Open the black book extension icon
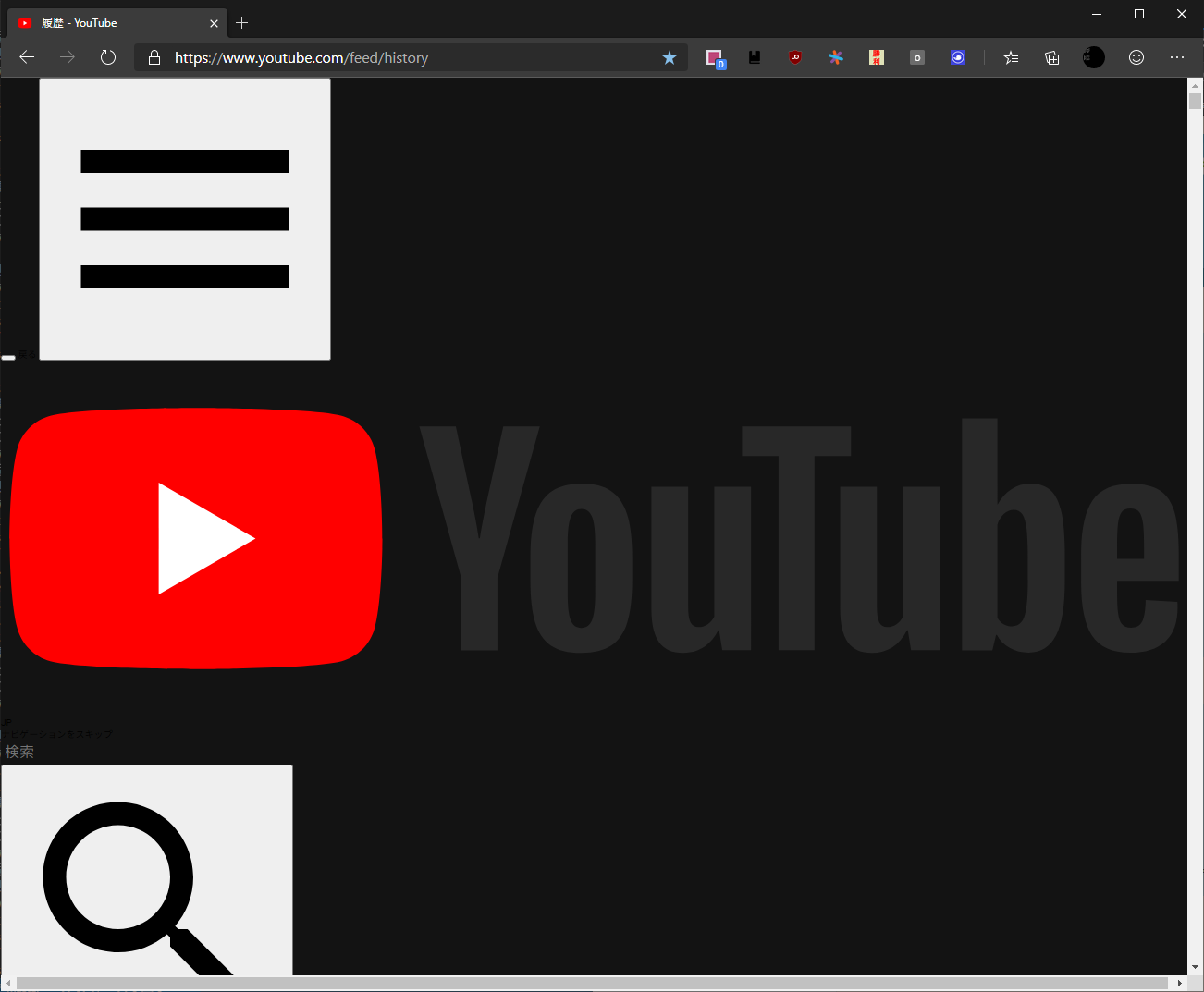 click(x=755, y=57)
